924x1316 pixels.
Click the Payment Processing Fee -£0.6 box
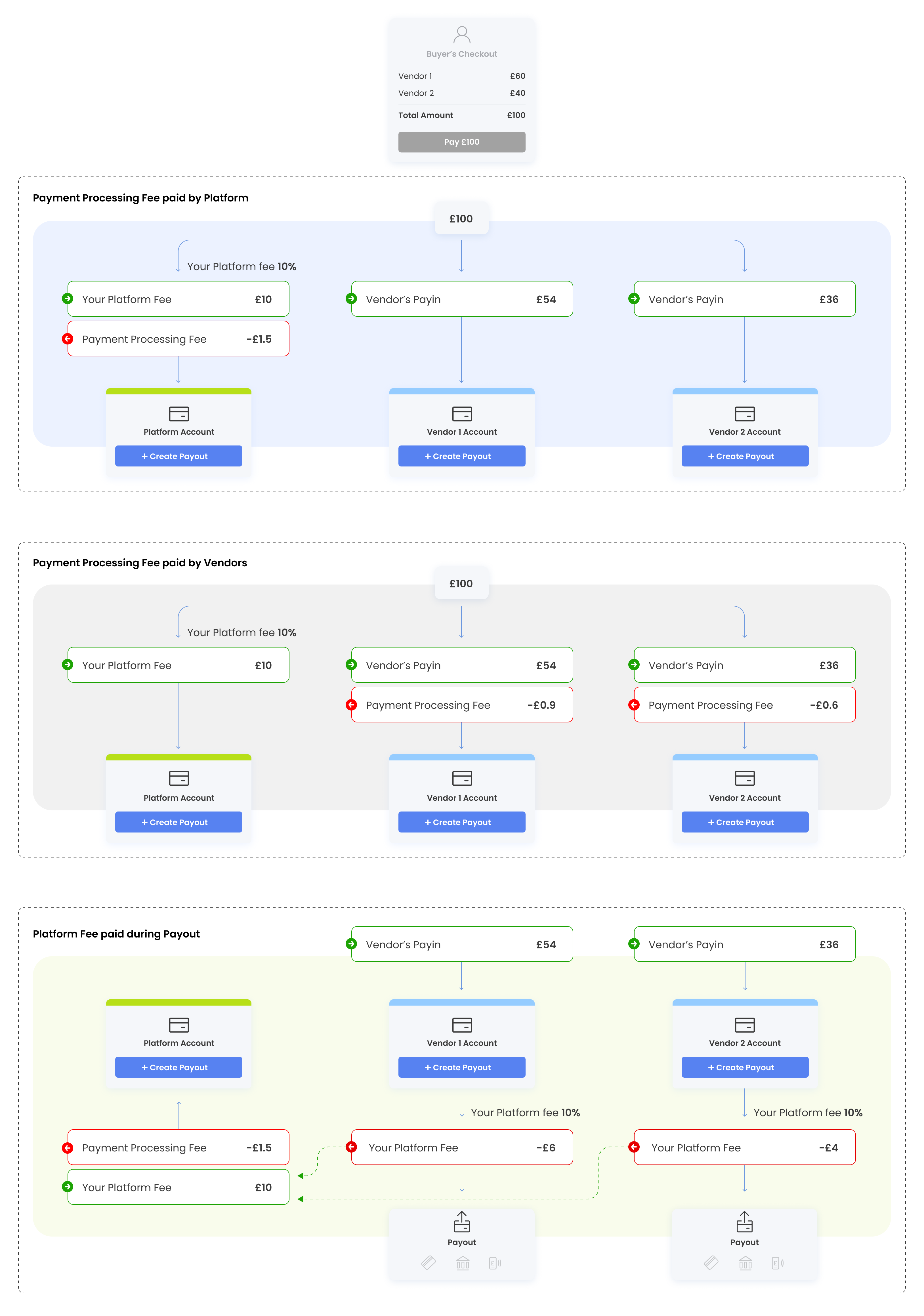(x=745, y=705)
